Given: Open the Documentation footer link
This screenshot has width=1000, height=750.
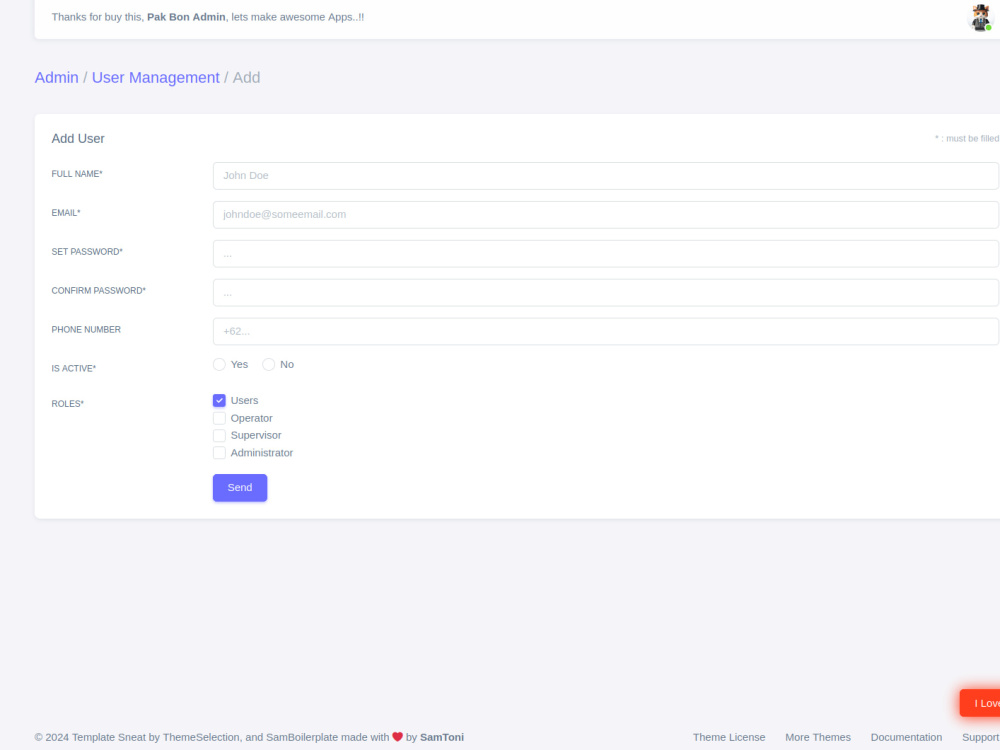Looking at the screenshot, I should [x=906, y=737].
